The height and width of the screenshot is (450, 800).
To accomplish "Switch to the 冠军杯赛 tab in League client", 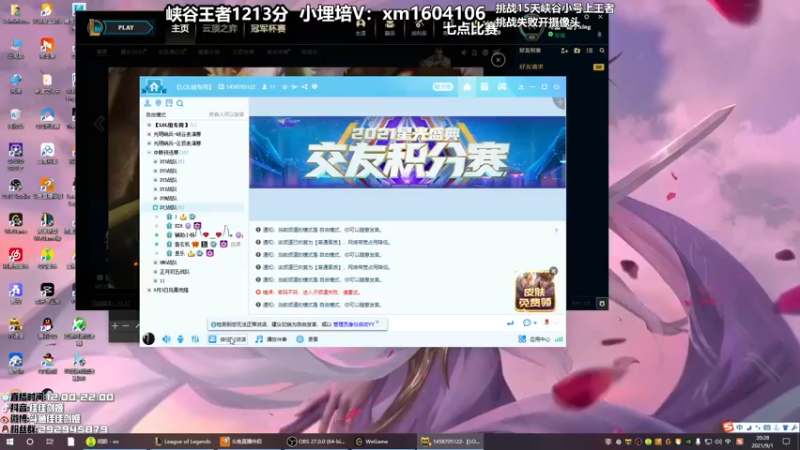I will click(268, 29).
